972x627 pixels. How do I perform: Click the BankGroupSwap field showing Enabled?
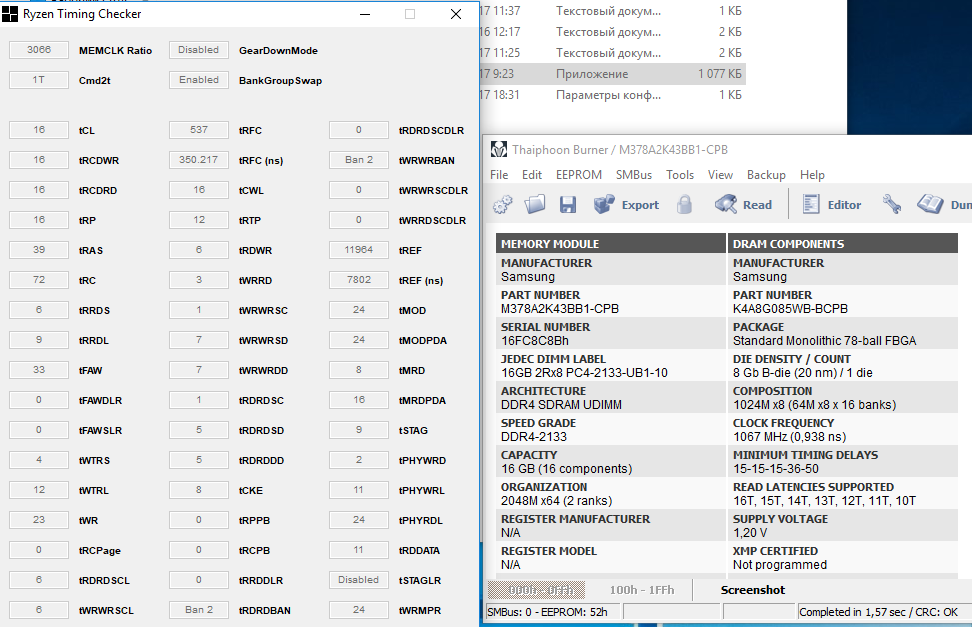(x=199, y=80)
